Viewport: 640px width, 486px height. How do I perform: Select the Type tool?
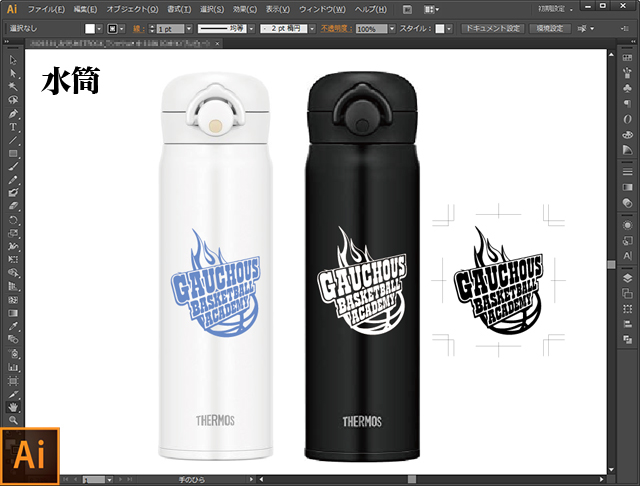[13, 127]
